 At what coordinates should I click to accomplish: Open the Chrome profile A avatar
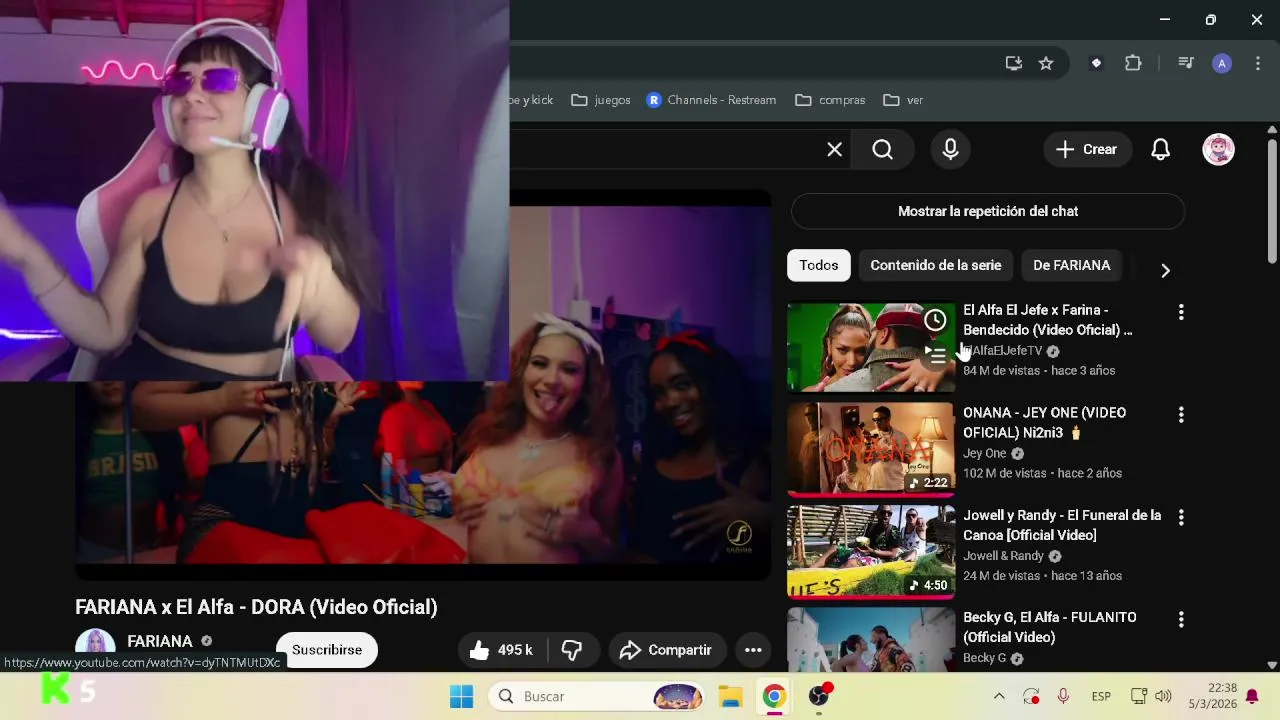pos(1221,63)
